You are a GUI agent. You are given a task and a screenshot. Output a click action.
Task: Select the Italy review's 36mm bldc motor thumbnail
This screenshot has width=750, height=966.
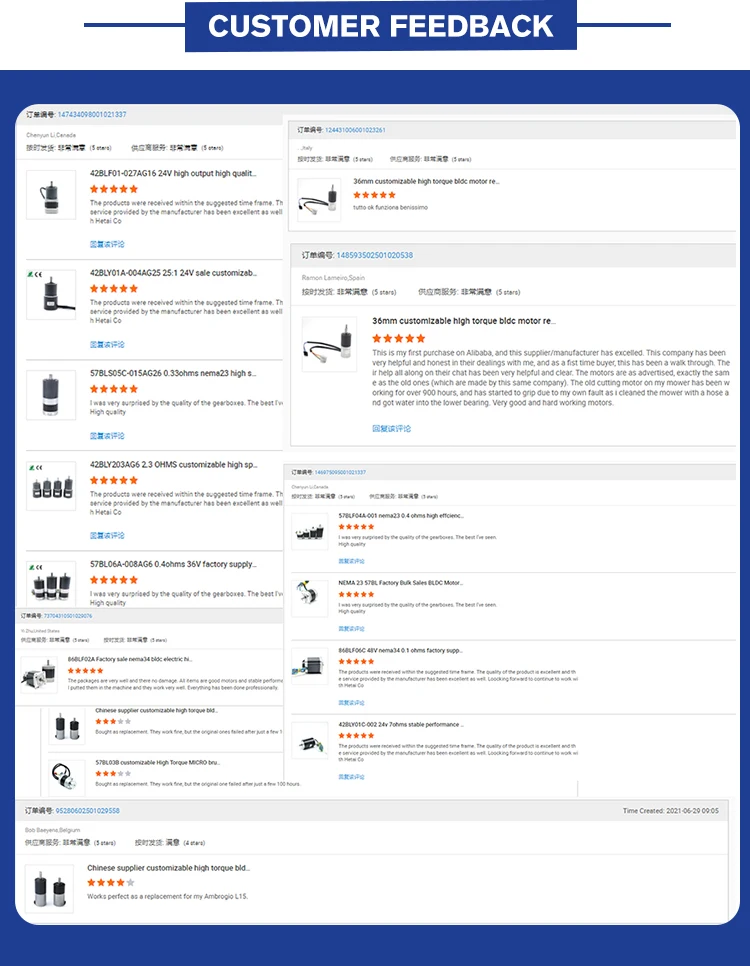pos(319,200)
